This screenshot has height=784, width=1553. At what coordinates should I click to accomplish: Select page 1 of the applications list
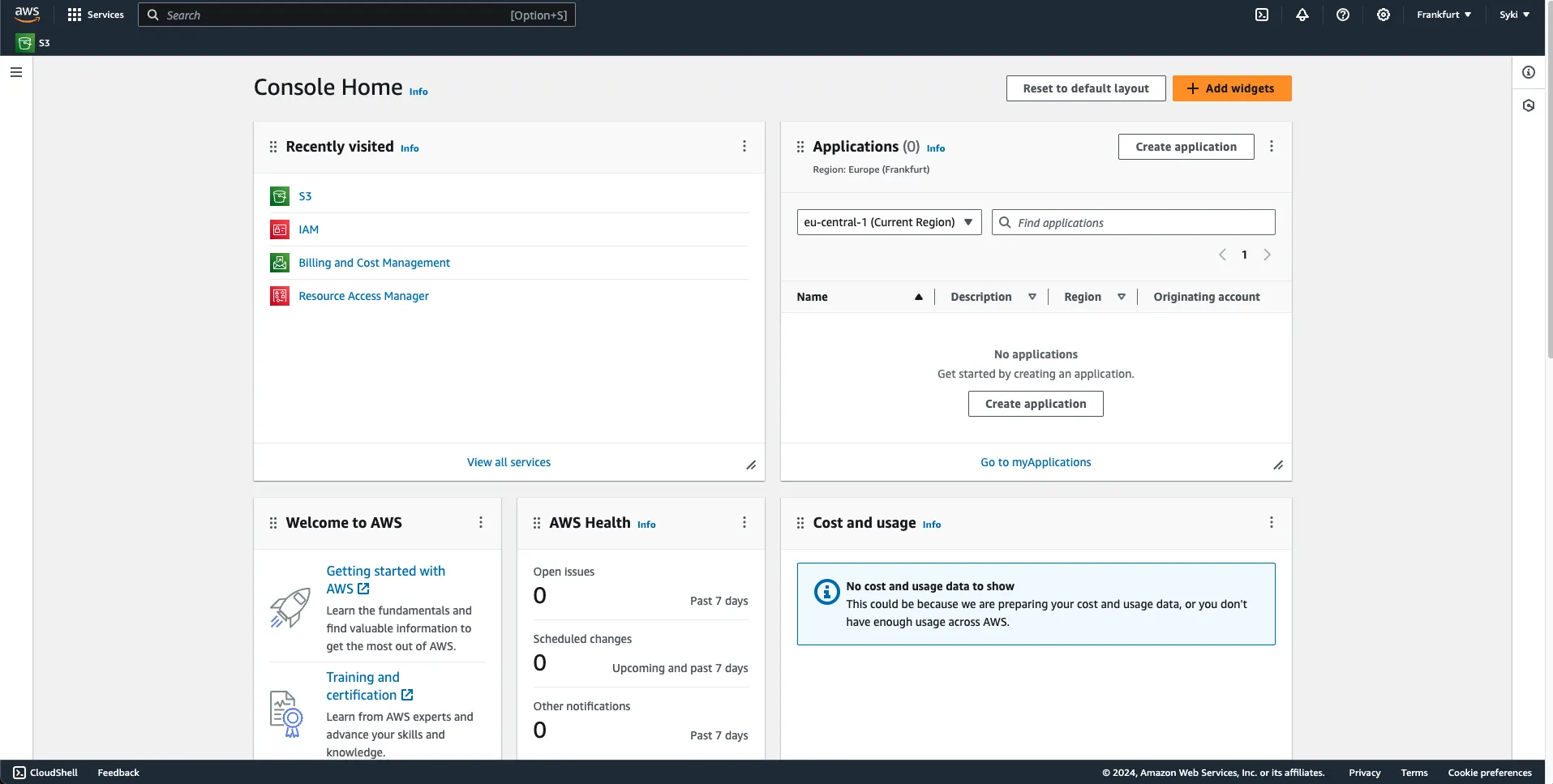tap(1244, 255)
